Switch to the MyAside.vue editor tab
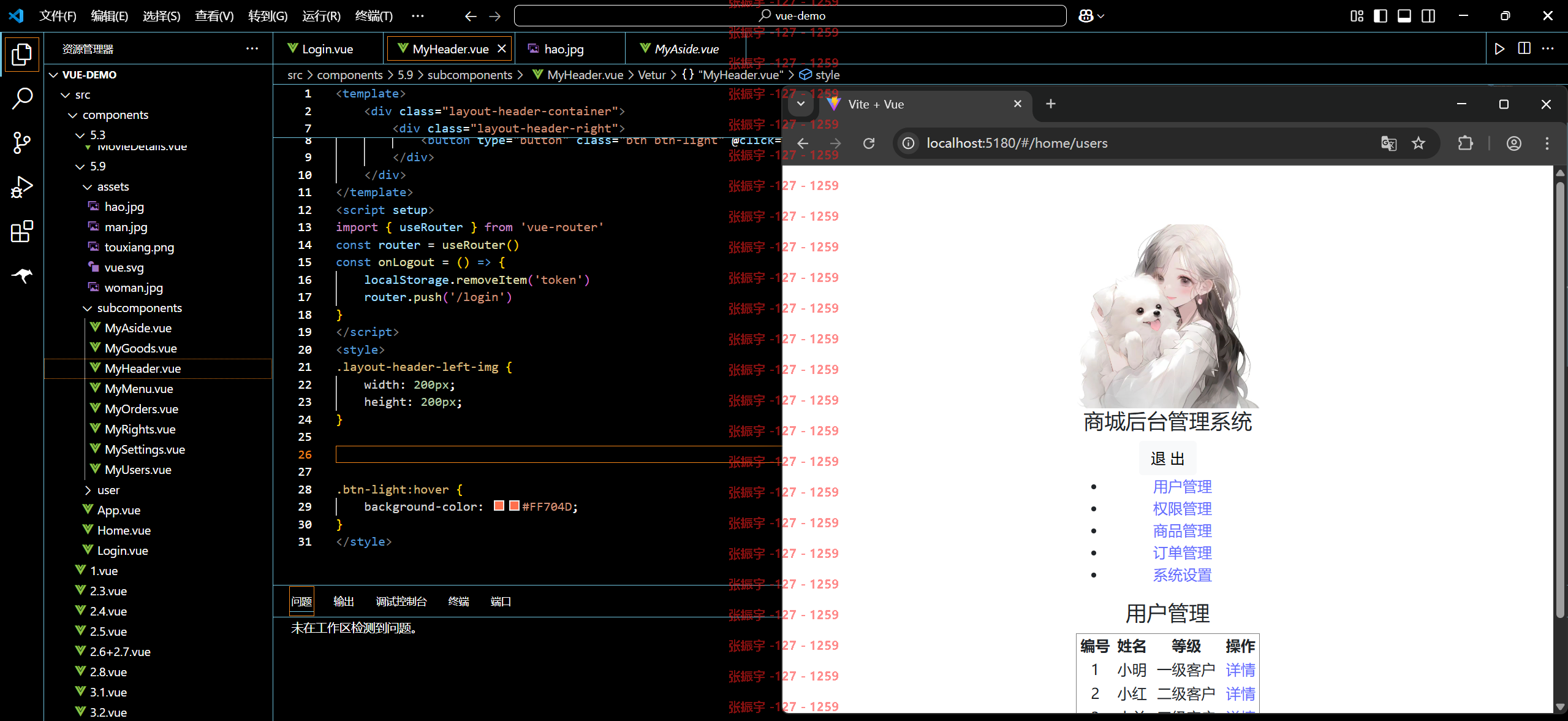The width and height of the screenshot is (1568, 721). (x=686, y=49)
